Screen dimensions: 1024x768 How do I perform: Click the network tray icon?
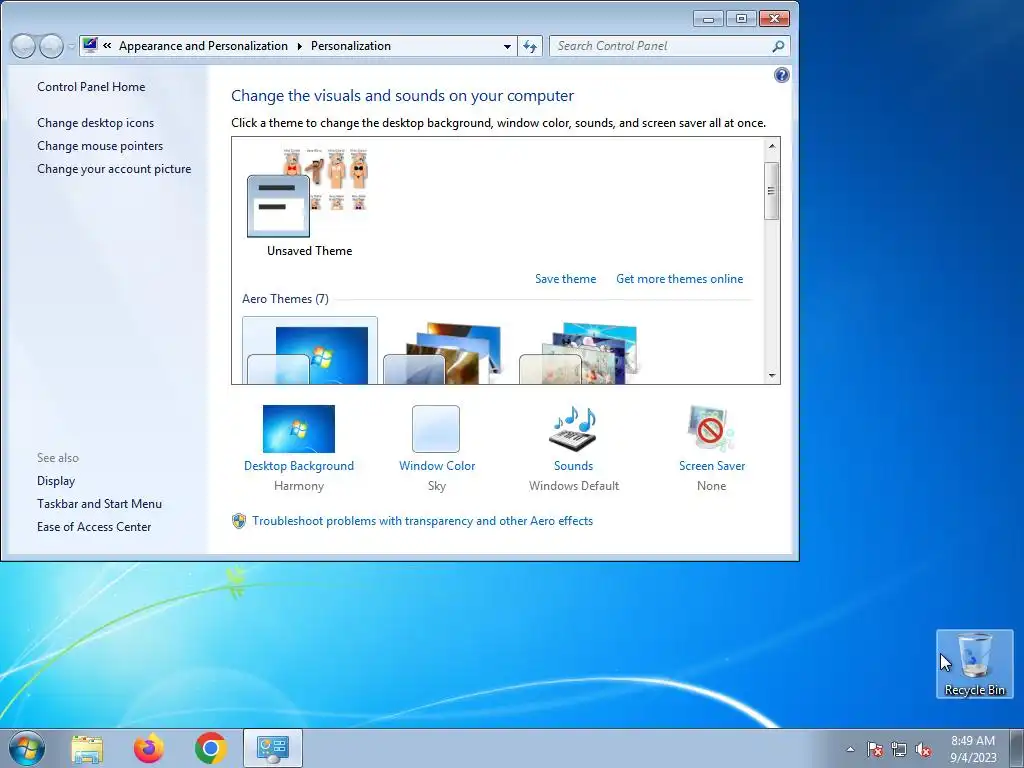pos(899,749)
